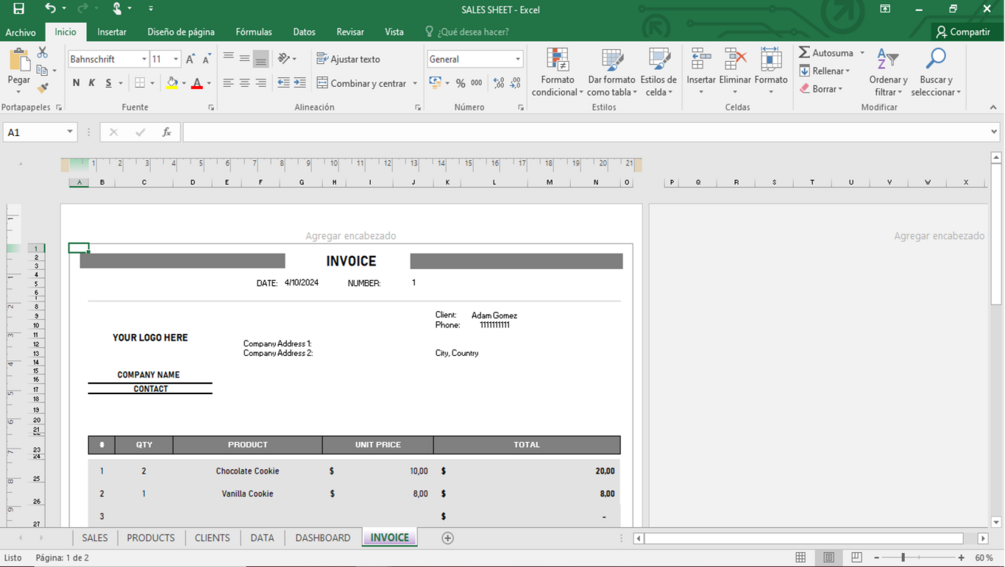
Task: Open the Archivo tab
Action: tap(21, 32)
